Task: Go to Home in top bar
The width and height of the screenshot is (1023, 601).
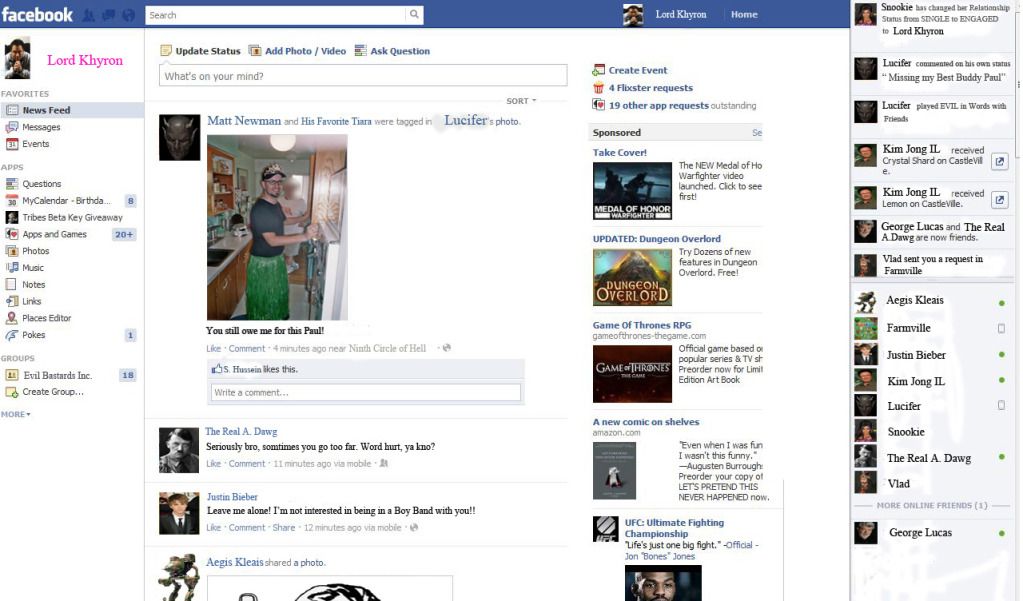Action: [744, 14]
